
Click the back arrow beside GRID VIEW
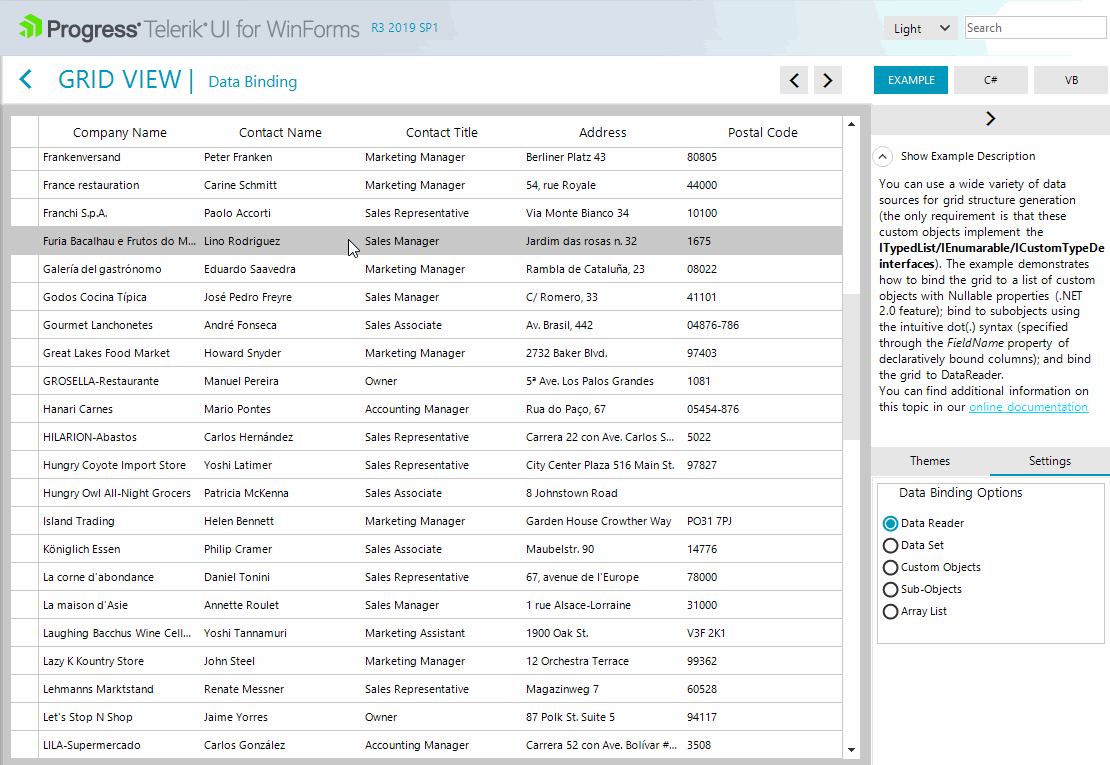(26, 79)
